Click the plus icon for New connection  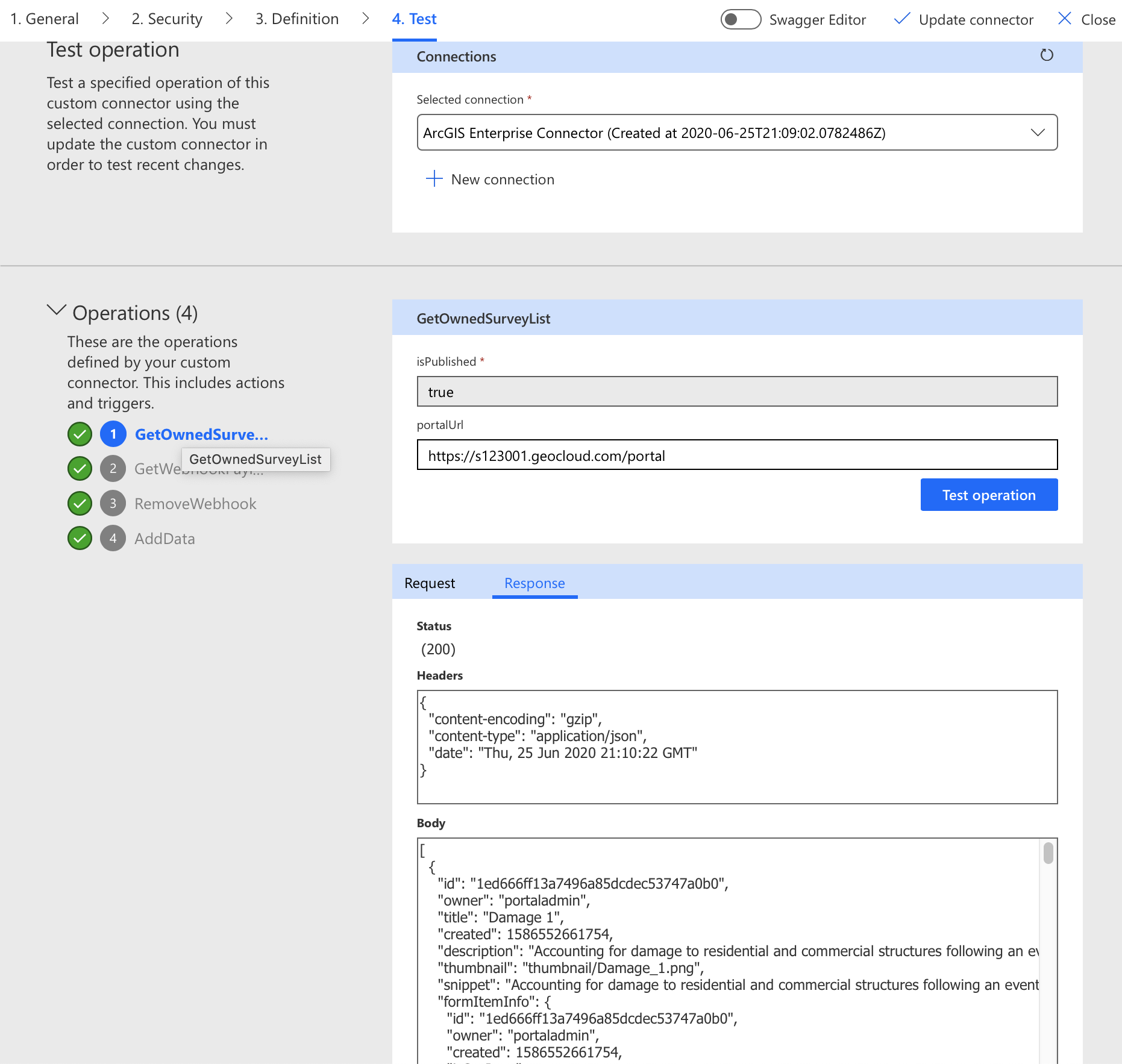pyautogui.click(x=434, y=178)
